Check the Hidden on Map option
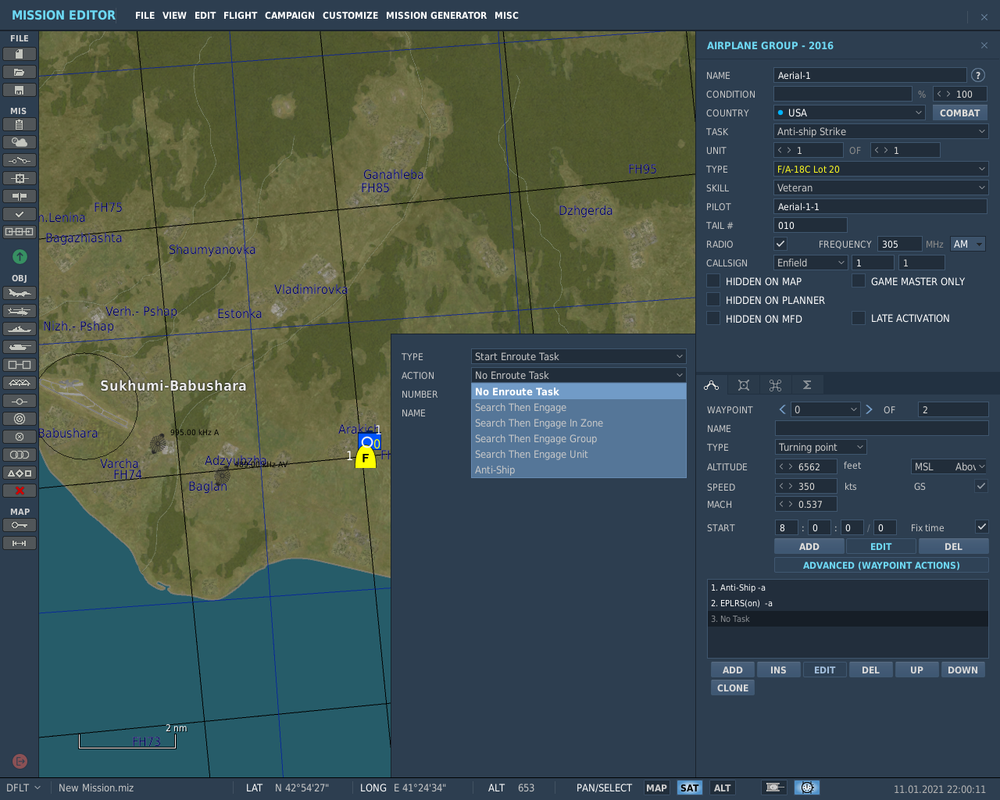The width and height of the screenshot is (1000, 800). 713,281
